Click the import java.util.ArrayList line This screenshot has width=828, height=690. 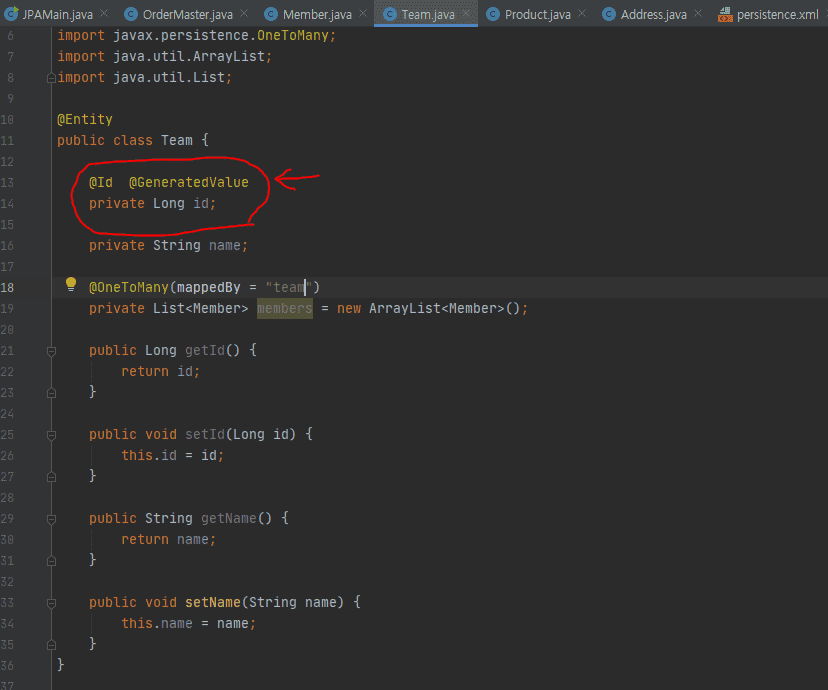pos(164,56)
